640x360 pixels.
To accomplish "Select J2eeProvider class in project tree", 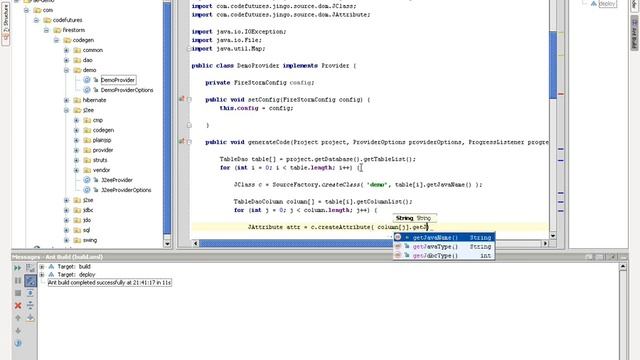I will point(117,180).
